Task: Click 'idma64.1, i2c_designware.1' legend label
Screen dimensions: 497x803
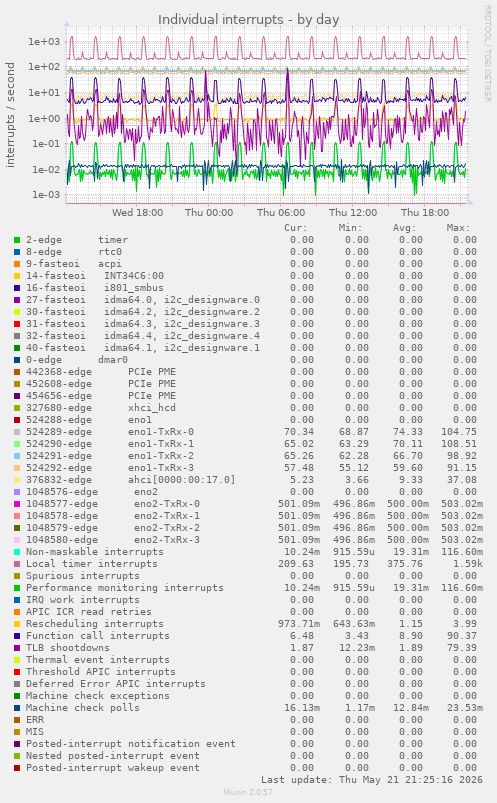Action: [182, 348]
